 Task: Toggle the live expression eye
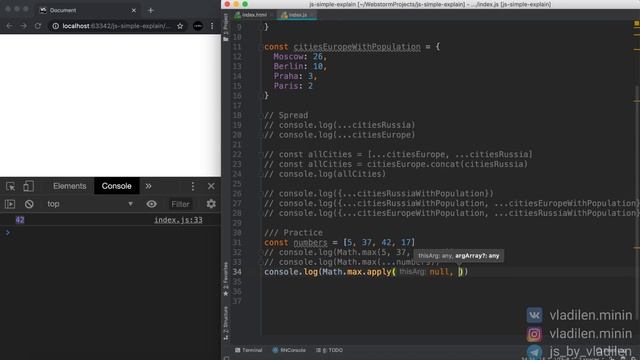point(151,204)
